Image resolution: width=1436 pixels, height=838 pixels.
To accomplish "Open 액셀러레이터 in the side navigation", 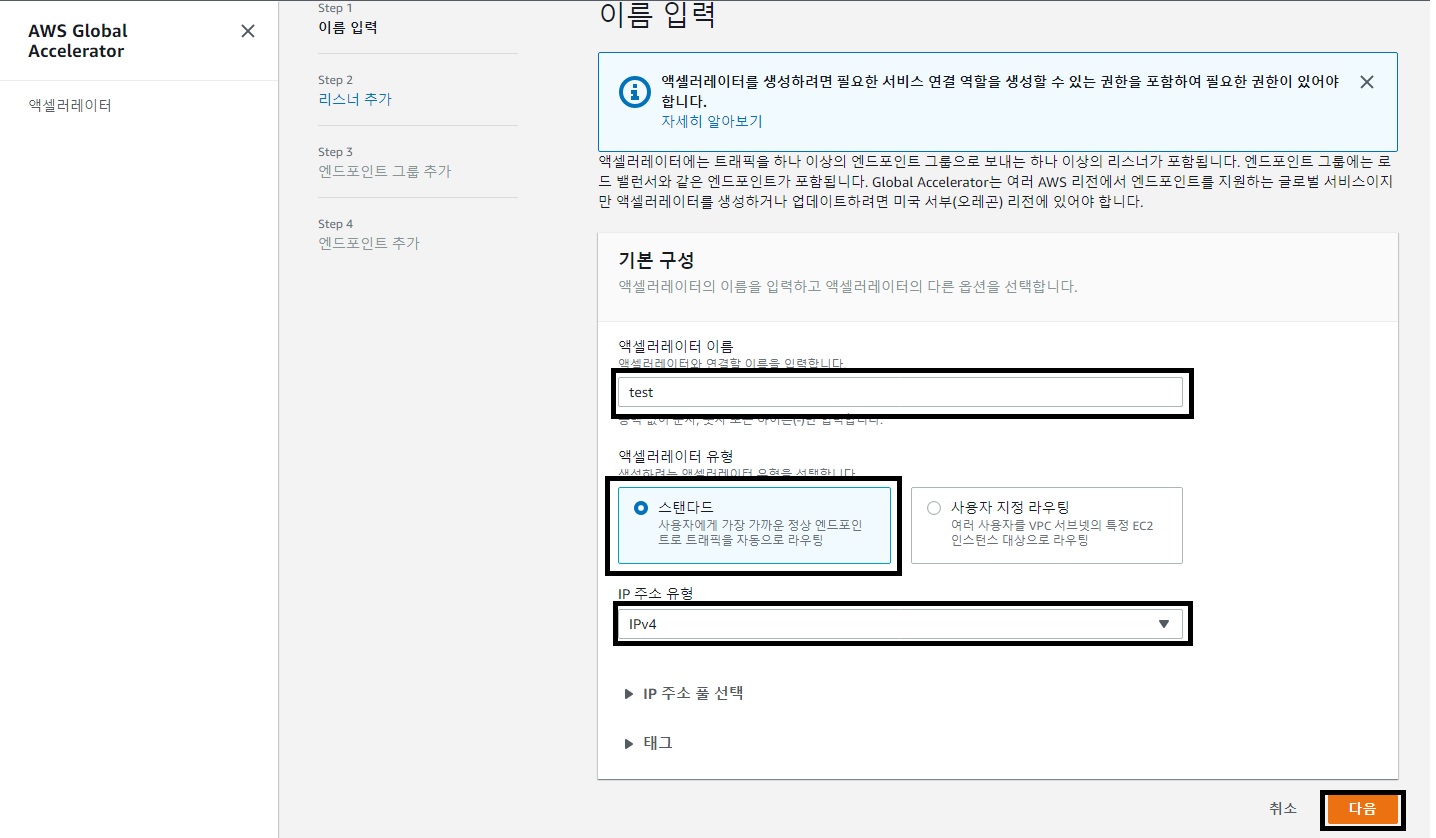I will [70, 104].
